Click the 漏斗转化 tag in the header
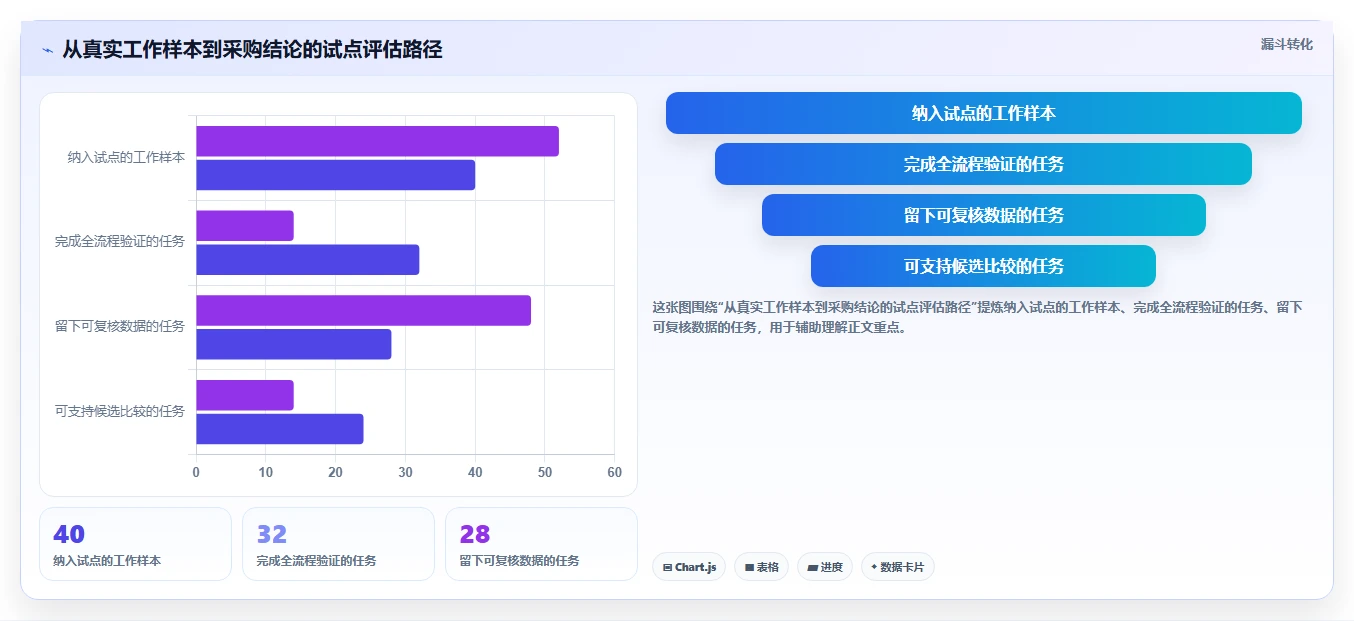1354x621 pixels. [x=1286, y=44]
